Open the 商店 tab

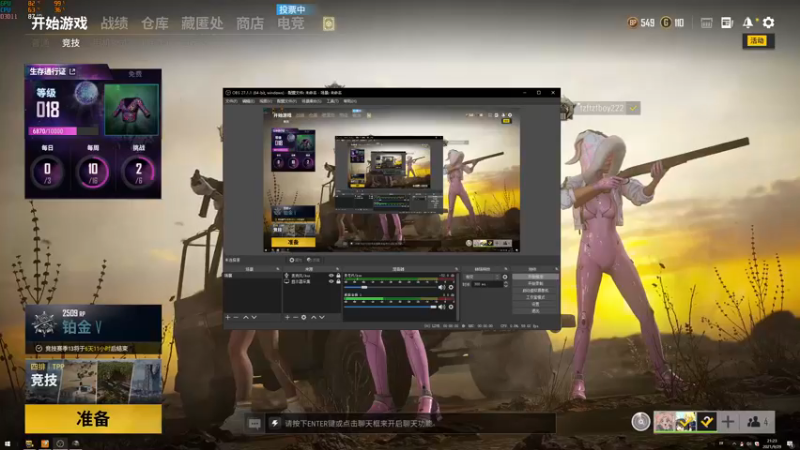250,23
